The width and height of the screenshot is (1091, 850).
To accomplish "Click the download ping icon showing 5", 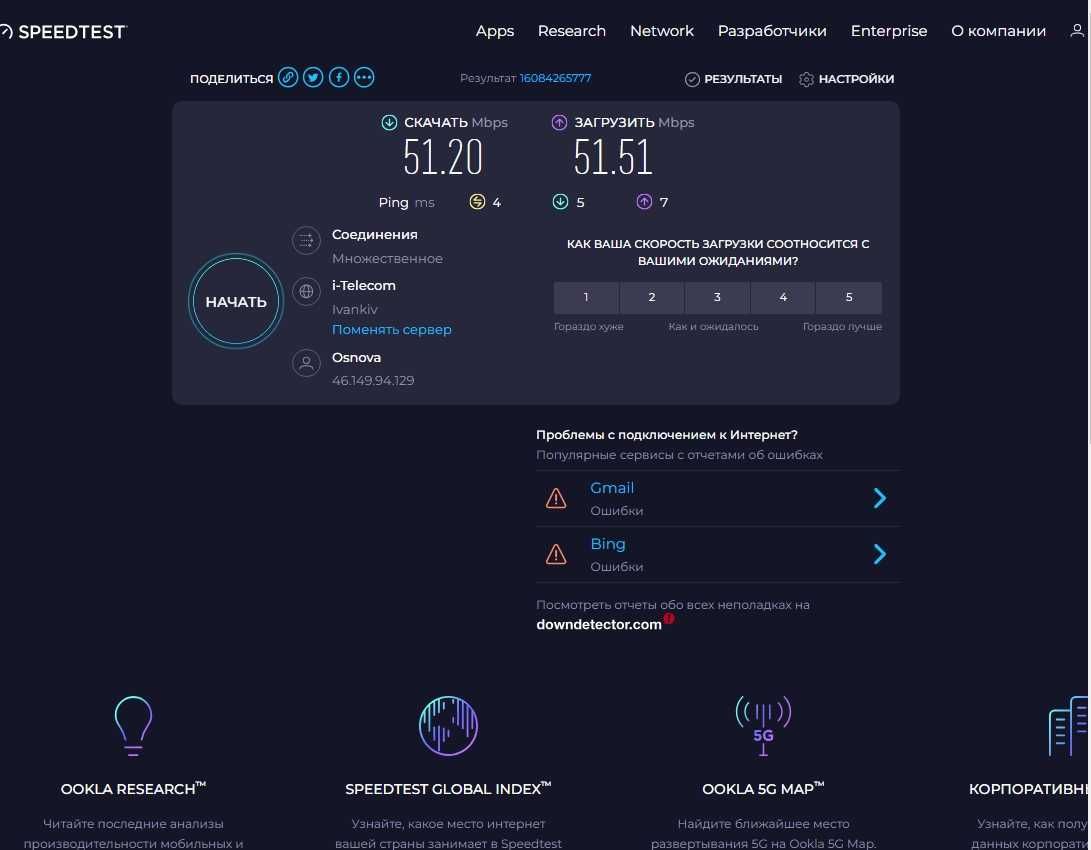I will pyautogui.click(x=560, y=202).
